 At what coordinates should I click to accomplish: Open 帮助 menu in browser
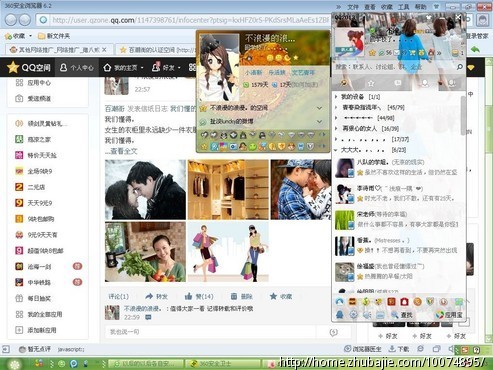pos(420,7)
